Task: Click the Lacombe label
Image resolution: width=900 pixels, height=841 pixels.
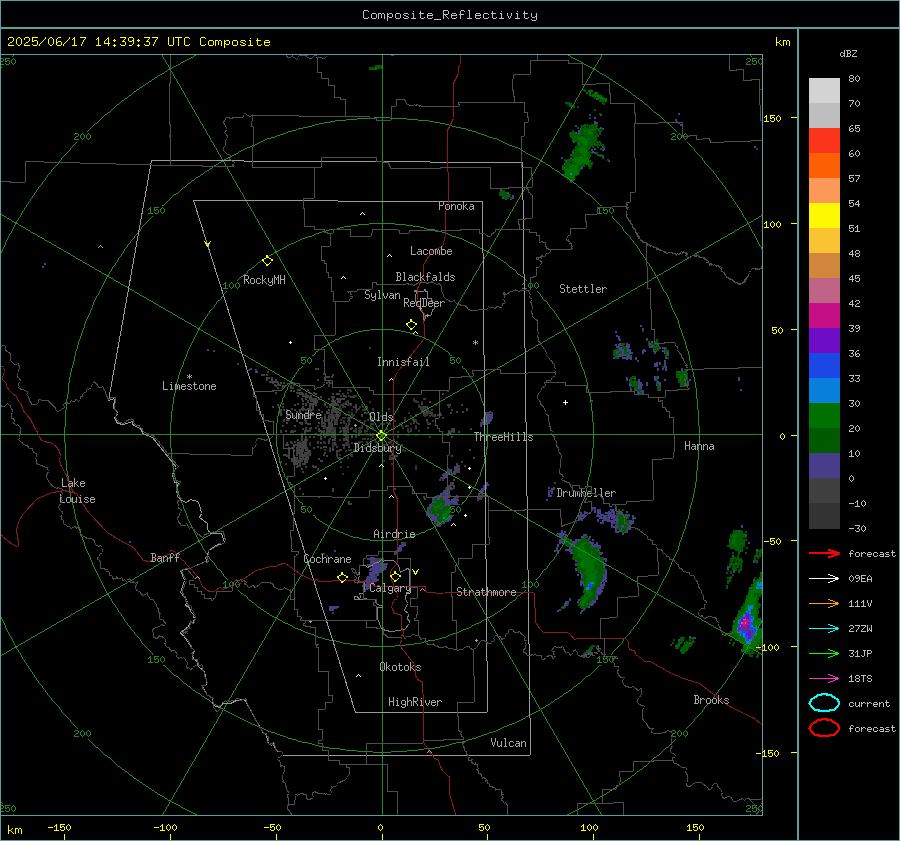Action: click(431, 251)
